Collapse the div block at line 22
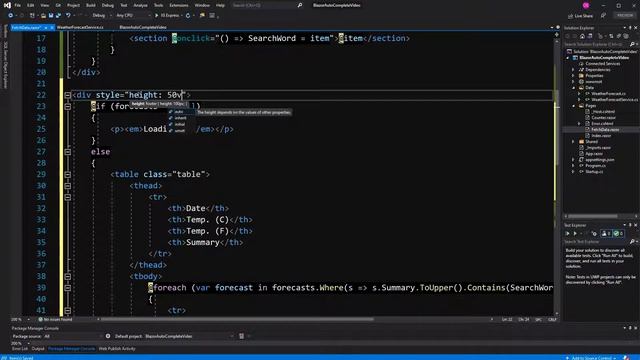The image size is (640, 360). click(68, 95)
